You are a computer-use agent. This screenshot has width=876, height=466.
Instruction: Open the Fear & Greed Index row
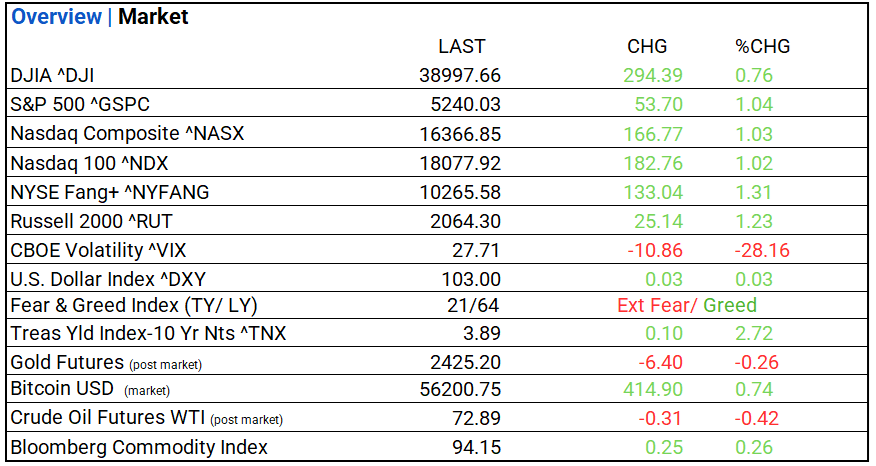click(x=124, y=306)
